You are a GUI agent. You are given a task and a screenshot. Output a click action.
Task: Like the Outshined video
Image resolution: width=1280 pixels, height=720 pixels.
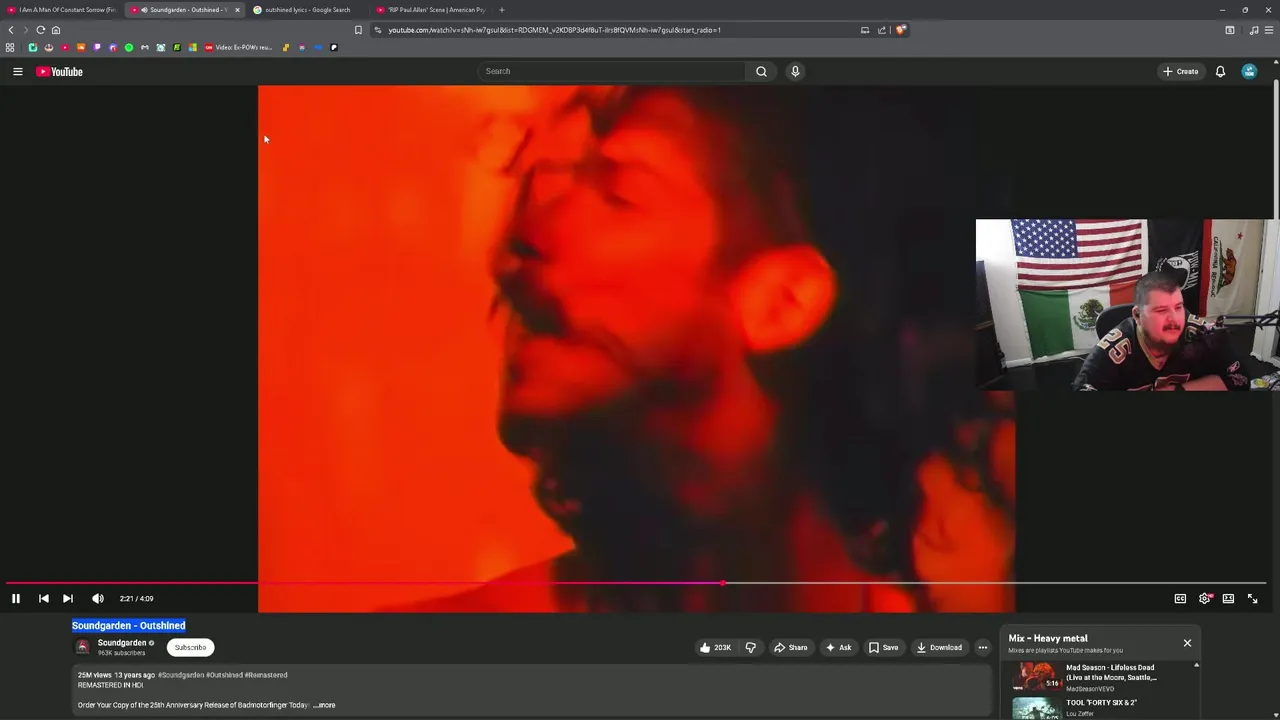click(x=715, y=647)
